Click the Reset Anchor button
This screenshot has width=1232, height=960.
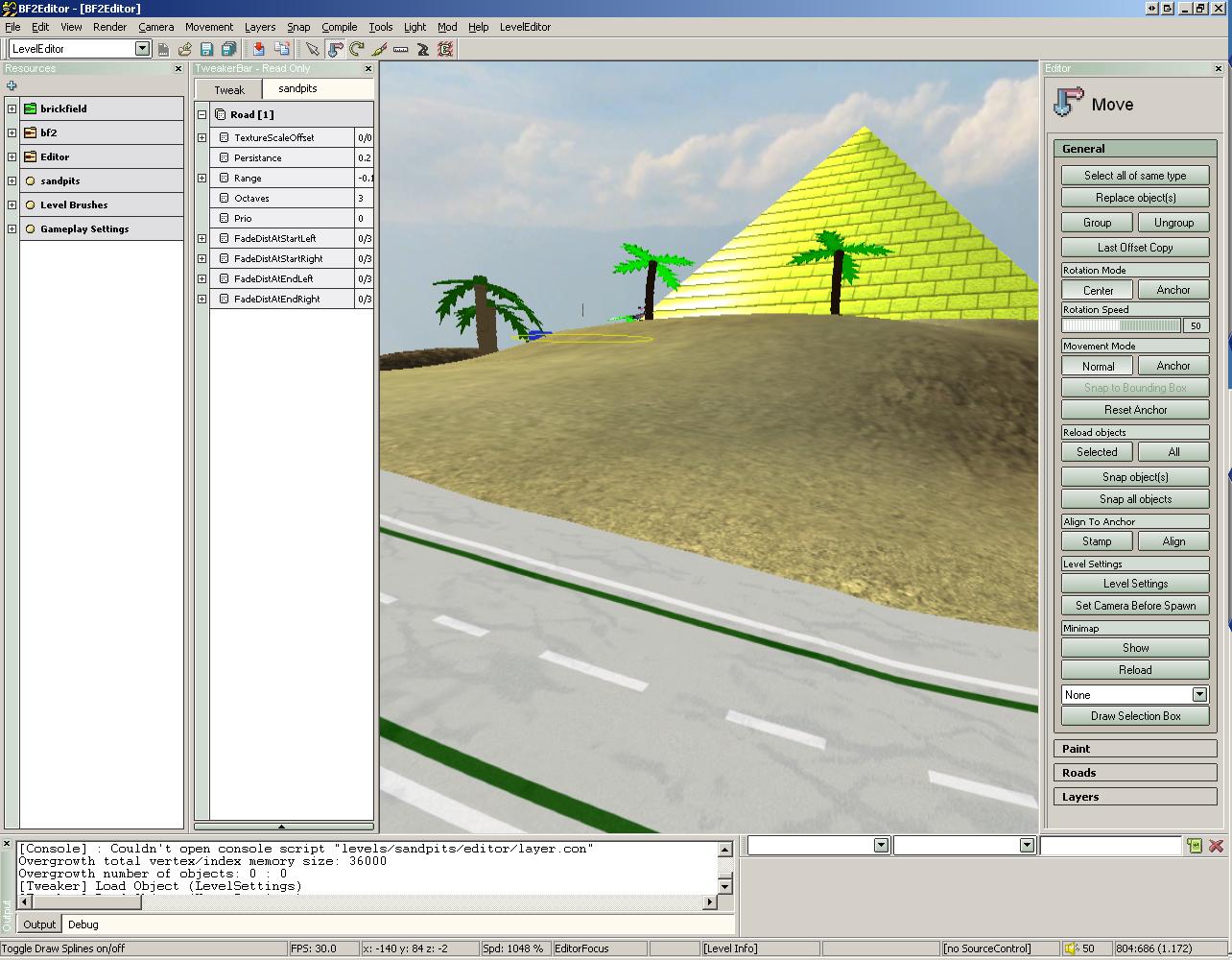tap(1135, 410)
